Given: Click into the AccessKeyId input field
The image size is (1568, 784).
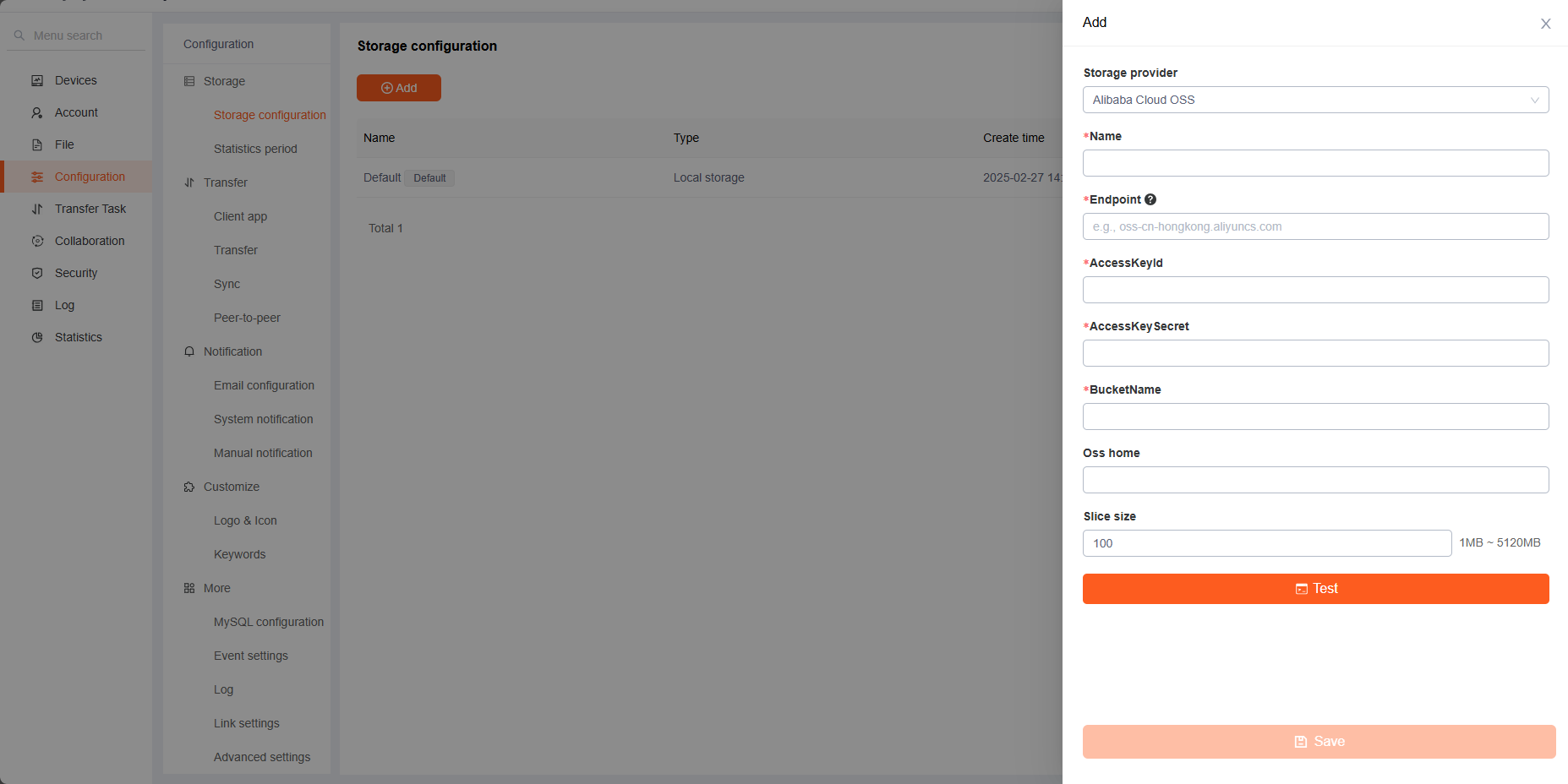Looking at the screenshot, I should click(x=1315, y=290).
